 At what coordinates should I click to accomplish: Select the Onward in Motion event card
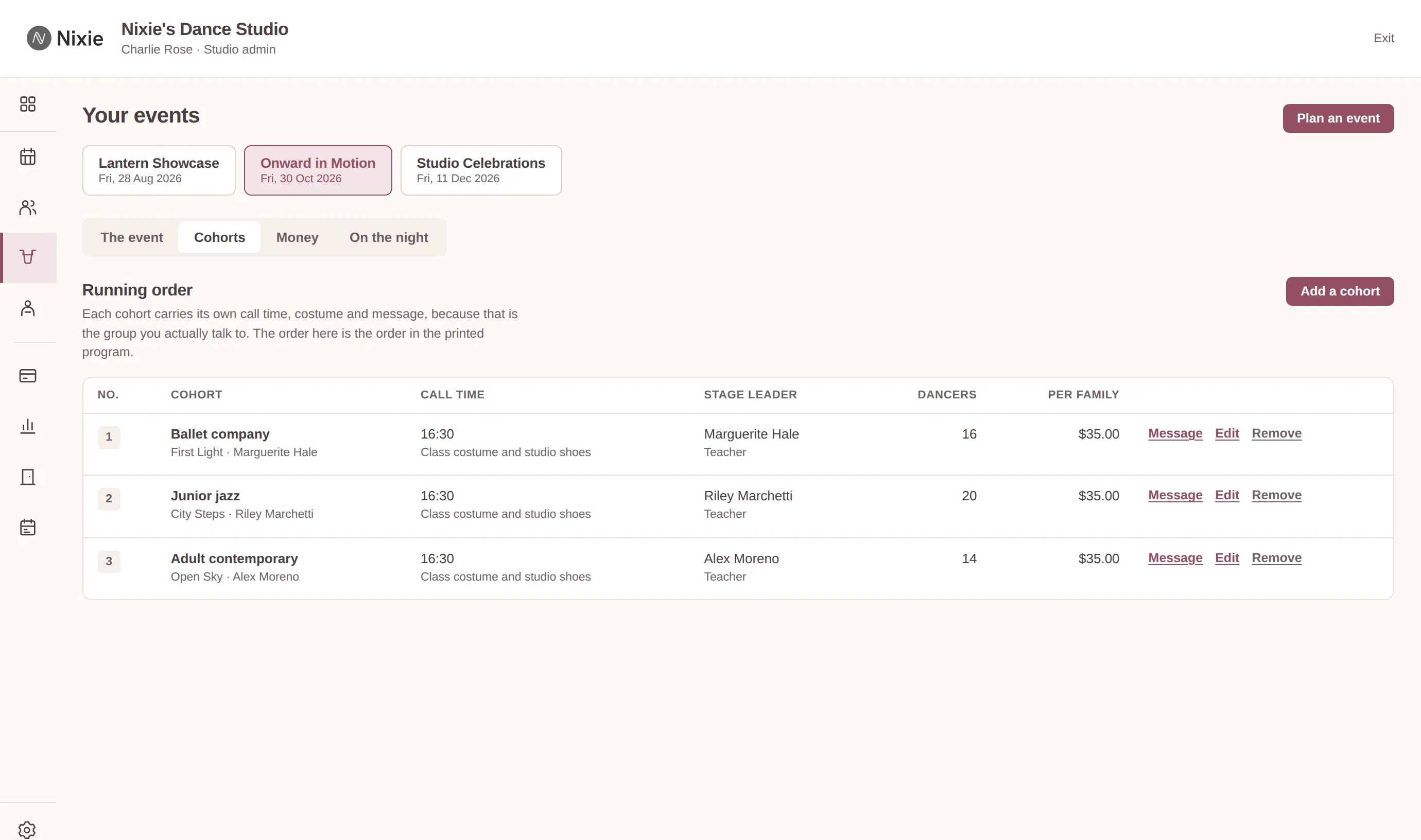tap(318, 170)
